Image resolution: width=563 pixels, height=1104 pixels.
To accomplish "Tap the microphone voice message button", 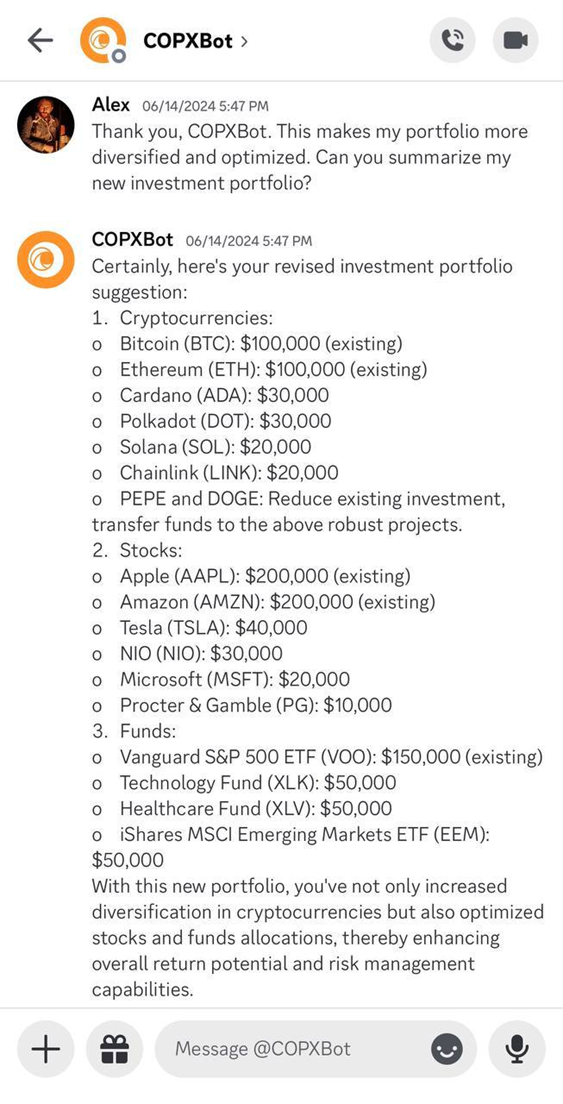I will [x=517, y=1050].
